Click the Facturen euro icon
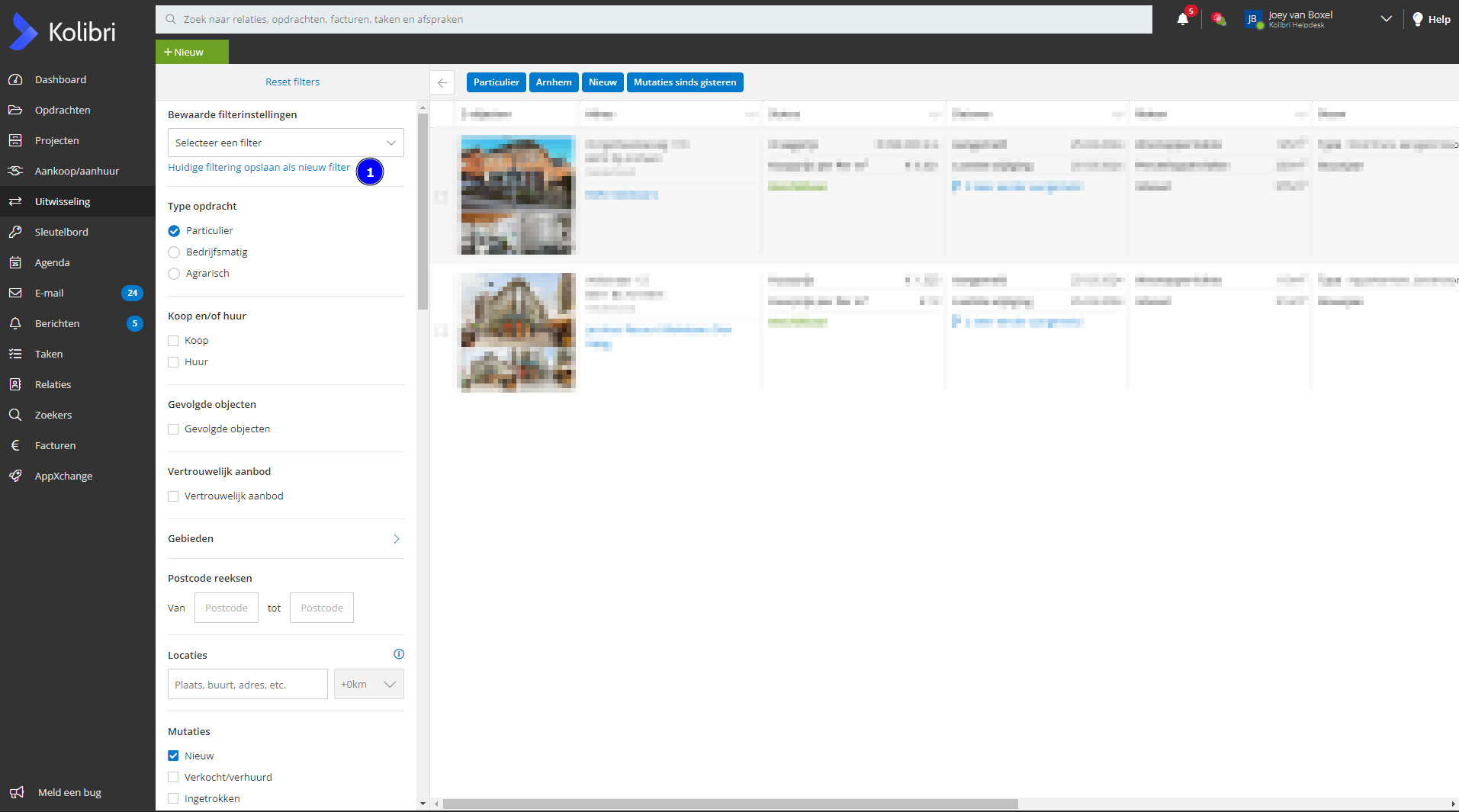This screenshot has height=812, width=1459. pyautogui.click(x=15, y=445)
